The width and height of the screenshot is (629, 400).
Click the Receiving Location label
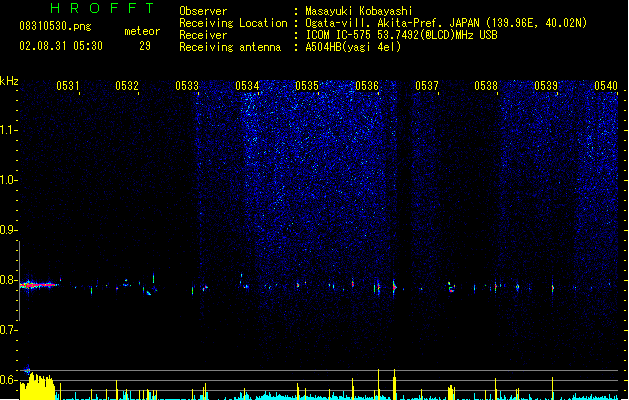[x=233, y=23]
